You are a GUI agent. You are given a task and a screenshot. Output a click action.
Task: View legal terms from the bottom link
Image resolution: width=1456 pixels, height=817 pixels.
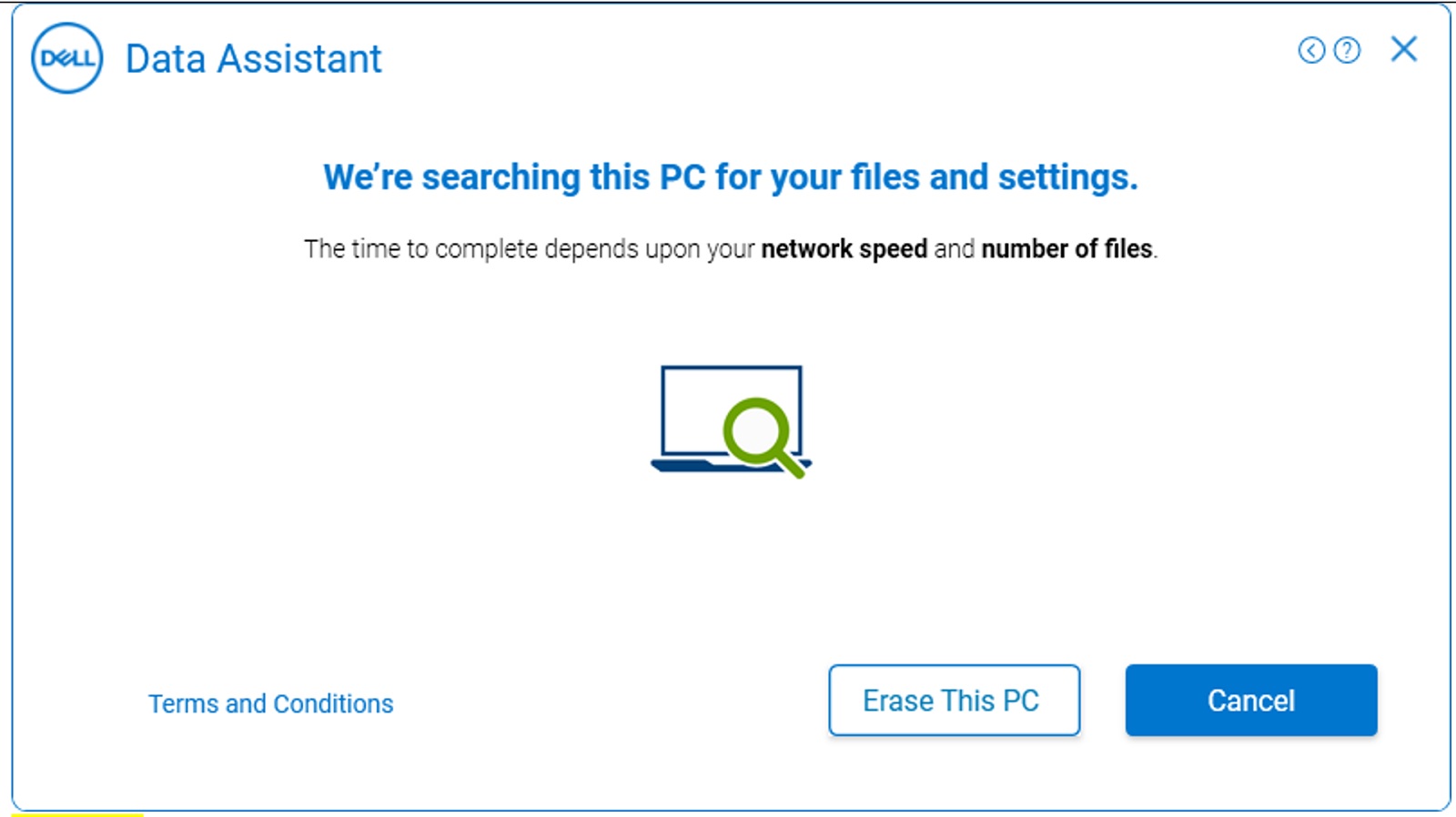[x=270, y=702]
